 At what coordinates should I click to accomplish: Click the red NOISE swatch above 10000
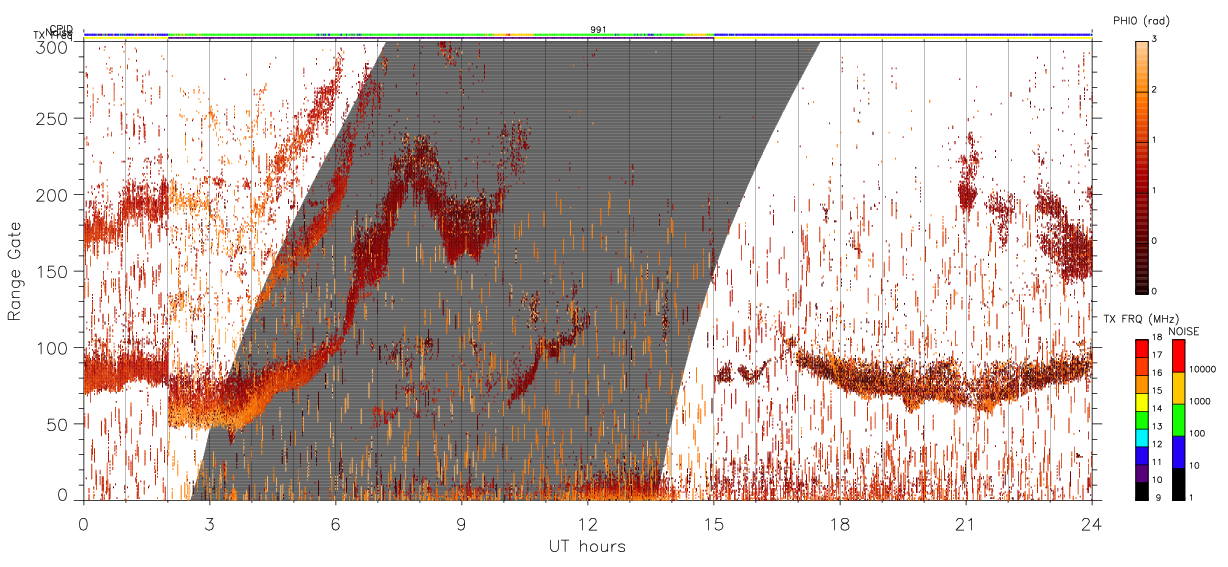1179,355
